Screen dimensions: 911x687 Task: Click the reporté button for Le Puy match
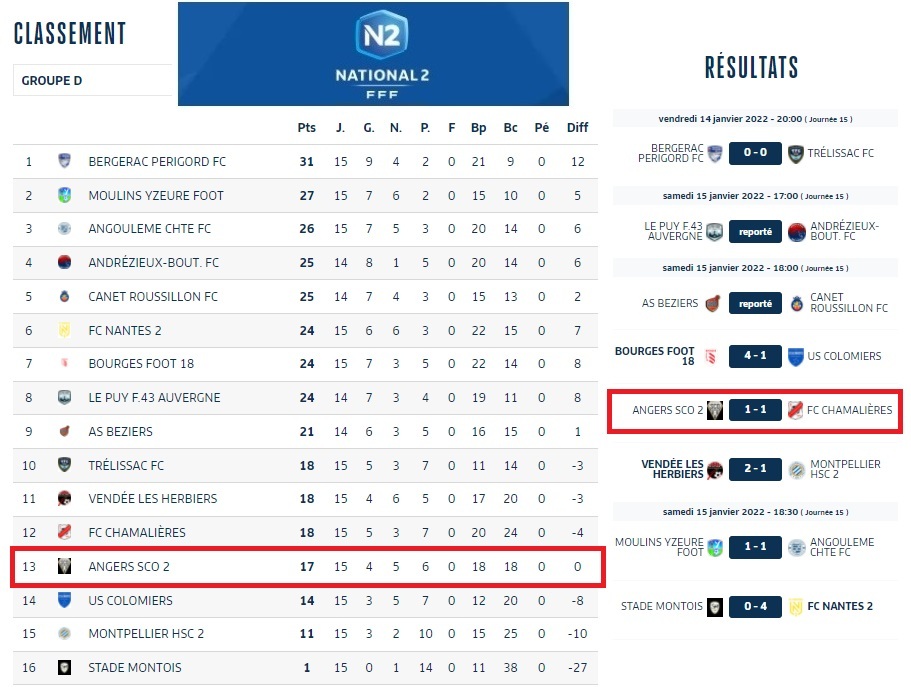click(x=755, y=232)
